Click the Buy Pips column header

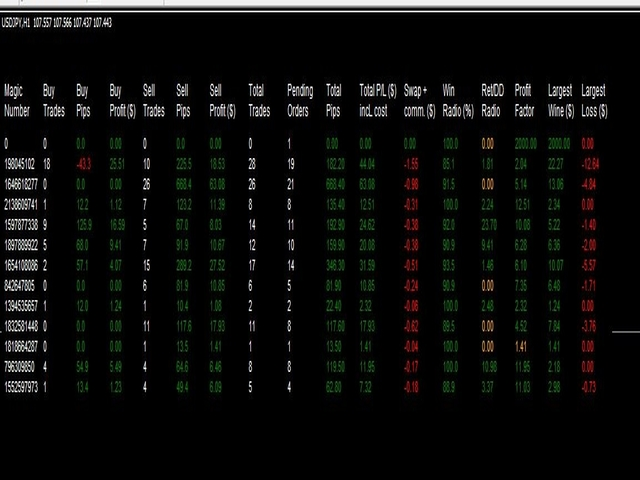coord(83,100)
